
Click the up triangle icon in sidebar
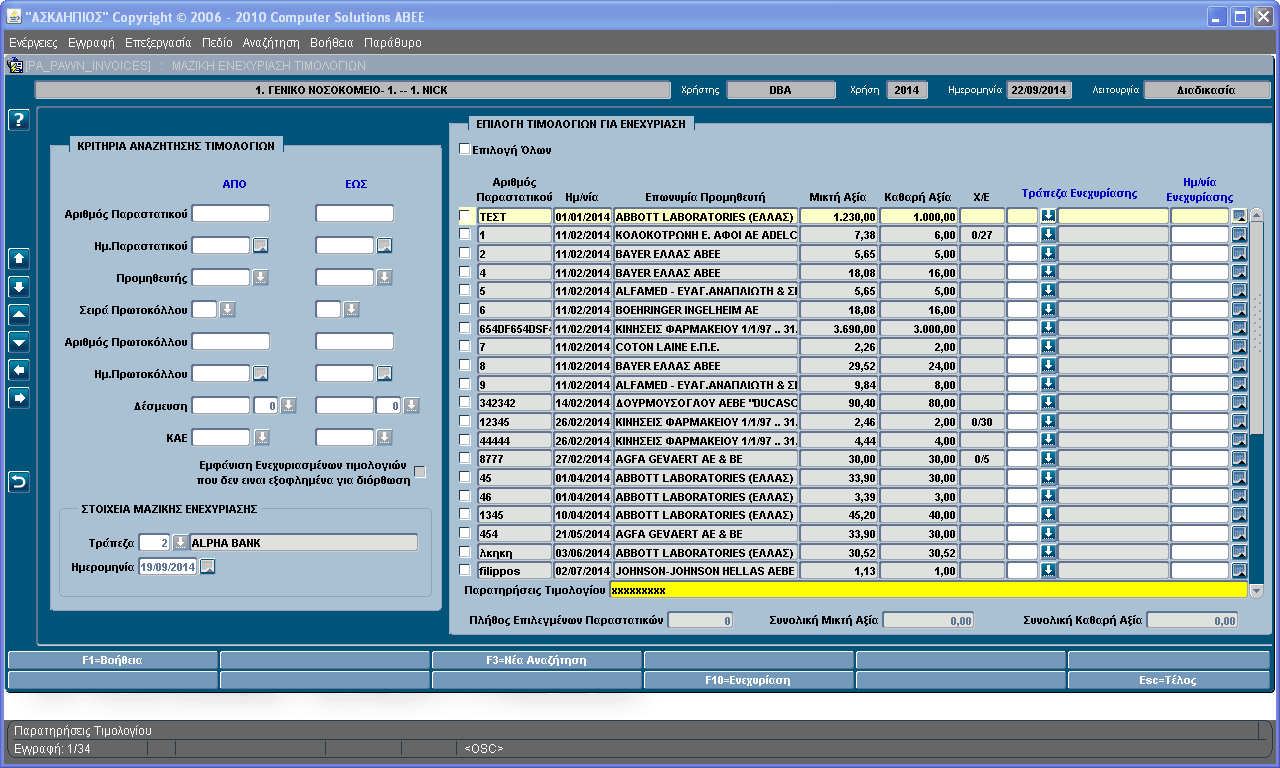[19, 314]
